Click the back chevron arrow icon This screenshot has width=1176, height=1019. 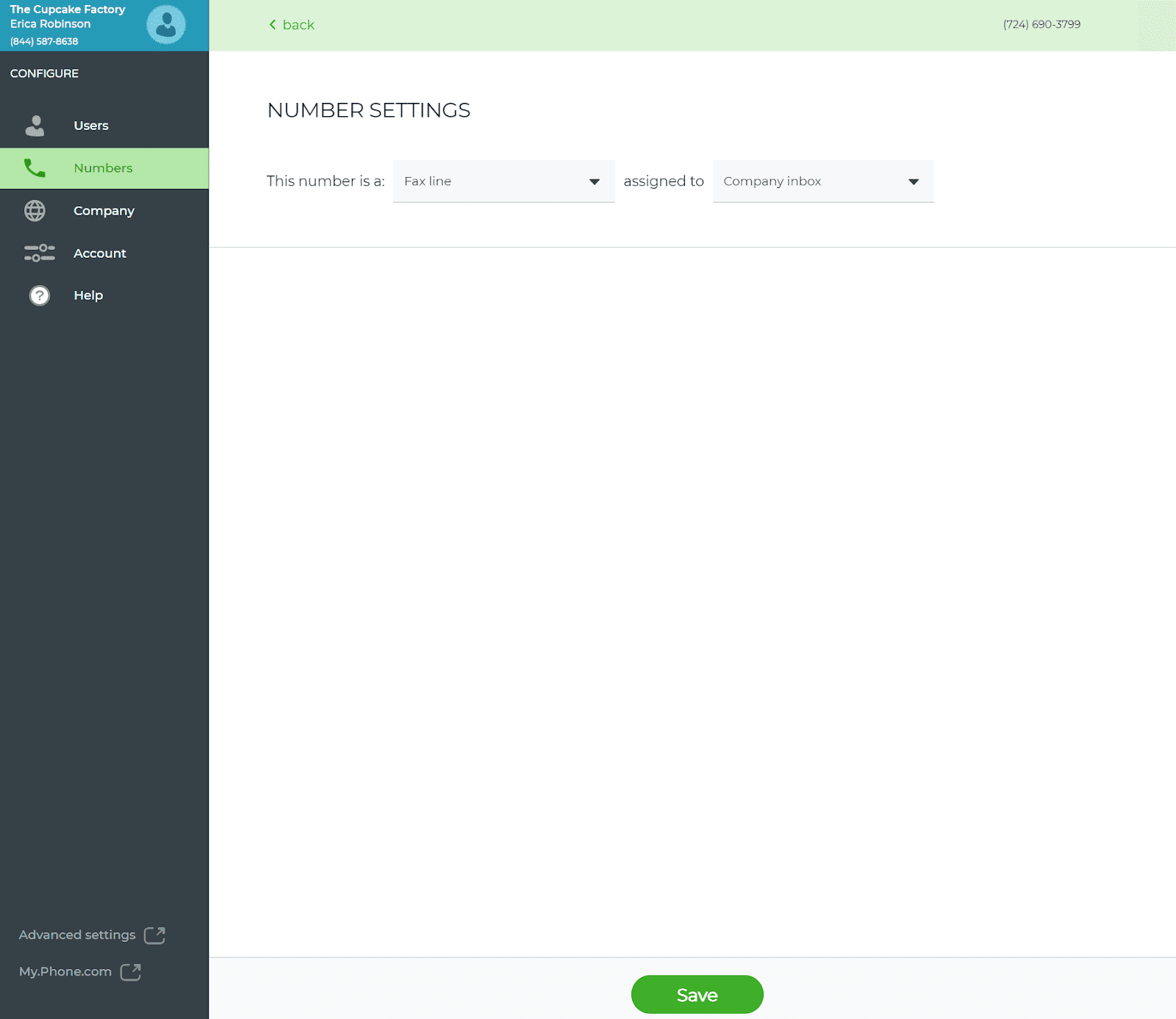[x=273, y=24]
